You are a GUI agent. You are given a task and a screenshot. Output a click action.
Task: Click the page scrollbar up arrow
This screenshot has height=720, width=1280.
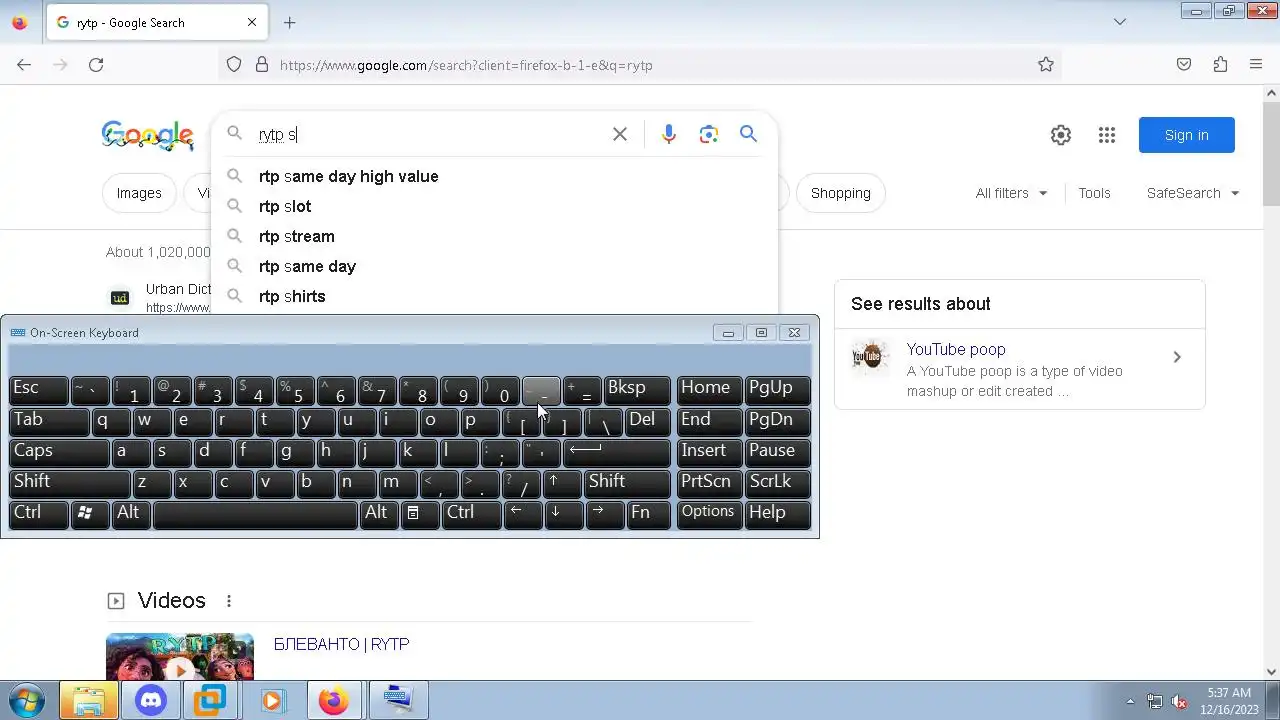(x=1272, y=93)
